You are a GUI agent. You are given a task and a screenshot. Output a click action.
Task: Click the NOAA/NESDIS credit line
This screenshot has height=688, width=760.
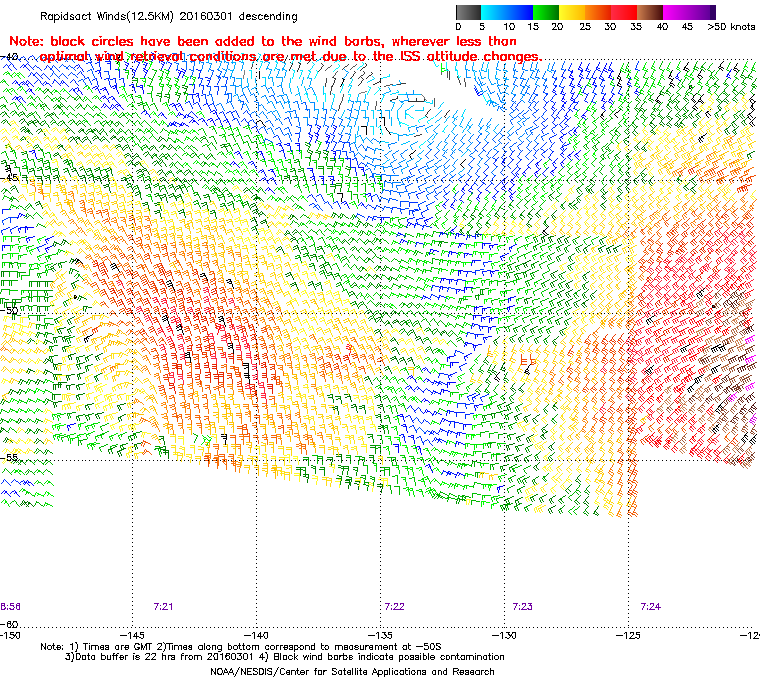(352, 672)
